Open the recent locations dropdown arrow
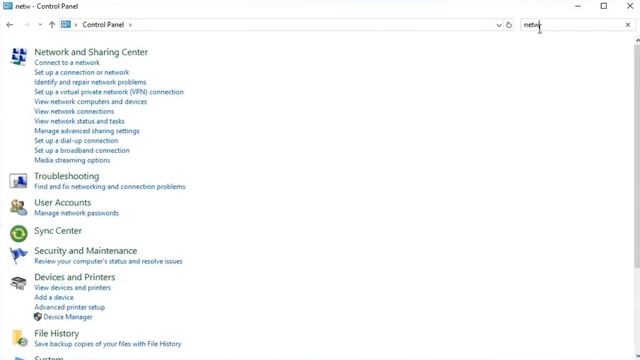This screenshot has height=360, width=640. pyautogui.click(x=40, y=25)
